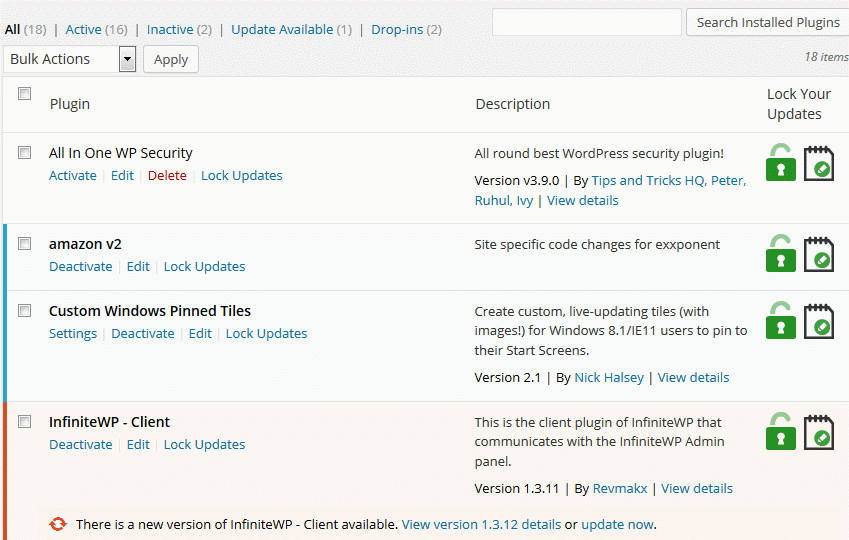Open Nick Halsey author link

pyautogui.click(x=609, y=378)
